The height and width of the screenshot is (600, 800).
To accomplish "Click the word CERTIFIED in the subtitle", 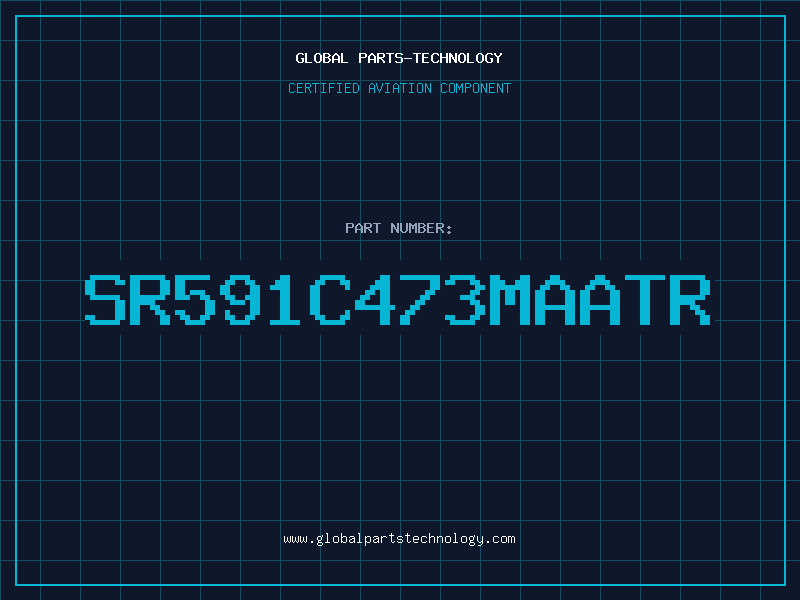I will pos(324,88).
